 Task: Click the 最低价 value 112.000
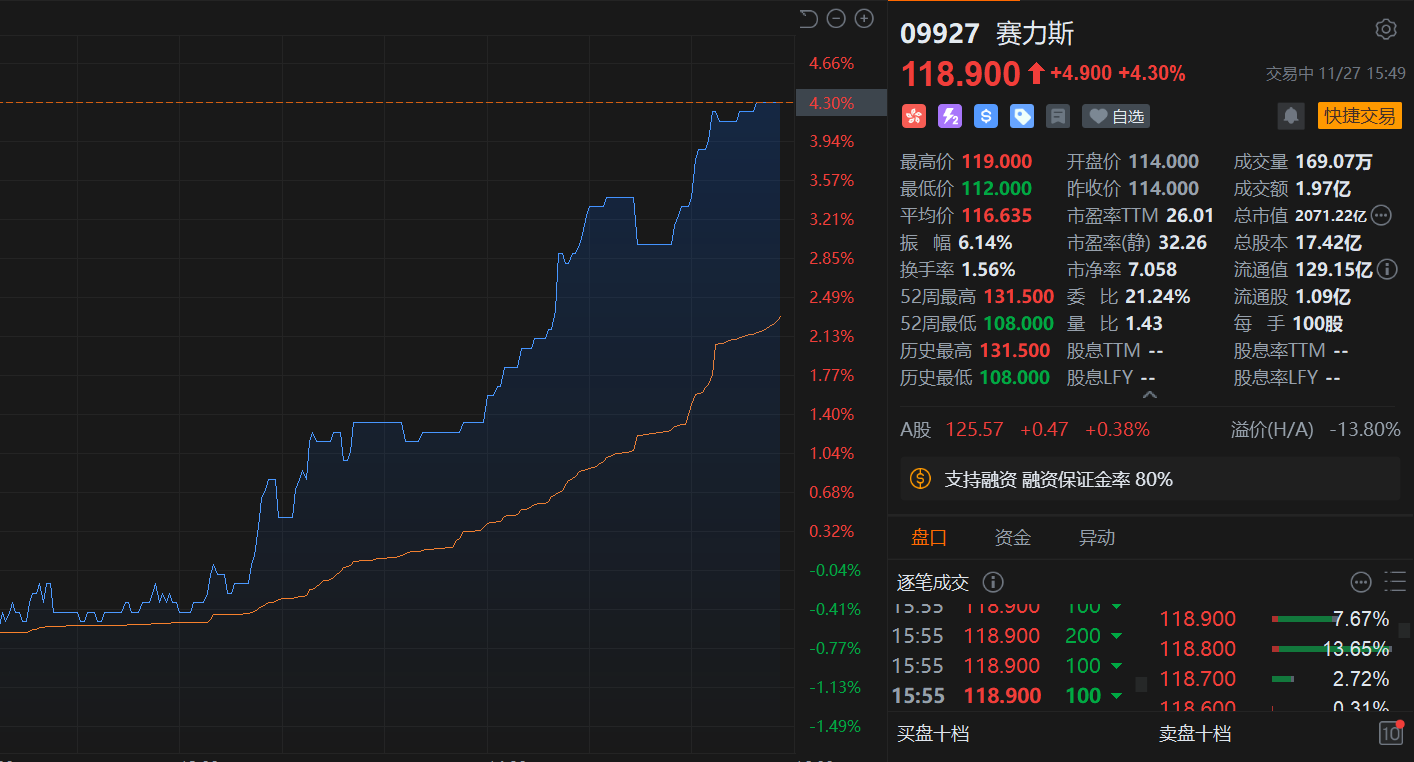point(997,188)
